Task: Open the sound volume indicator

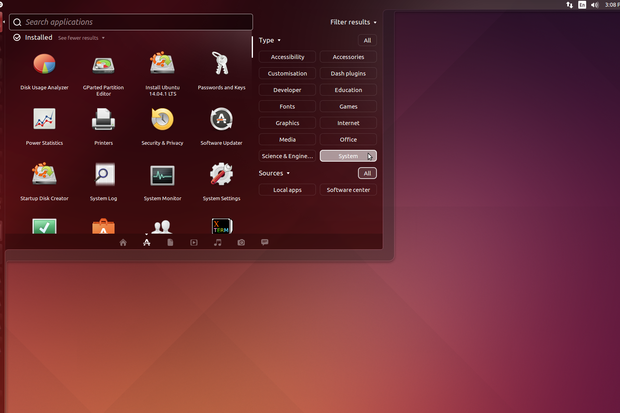Action: pyautogui.click(x=595, y=5)
